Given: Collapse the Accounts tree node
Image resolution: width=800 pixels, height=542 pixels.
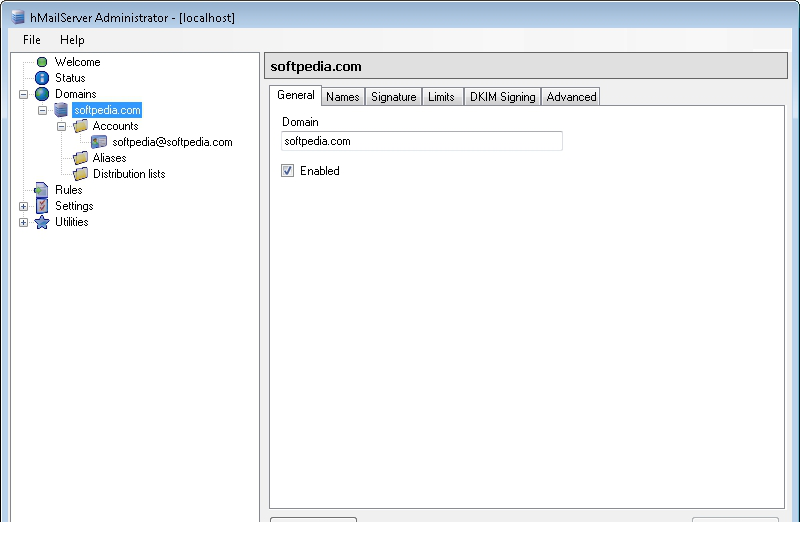Looking at the screenshot, I should point(61,126).
